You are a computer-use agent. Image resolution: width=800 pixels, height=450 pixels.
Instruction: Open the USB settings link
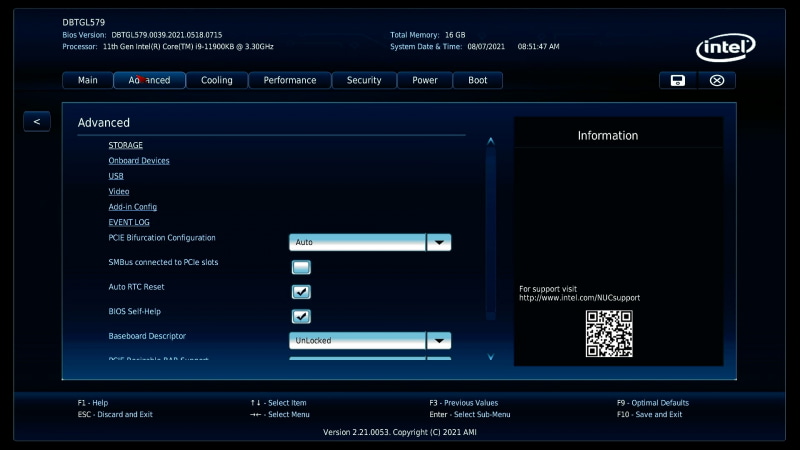tap(116, 176)
